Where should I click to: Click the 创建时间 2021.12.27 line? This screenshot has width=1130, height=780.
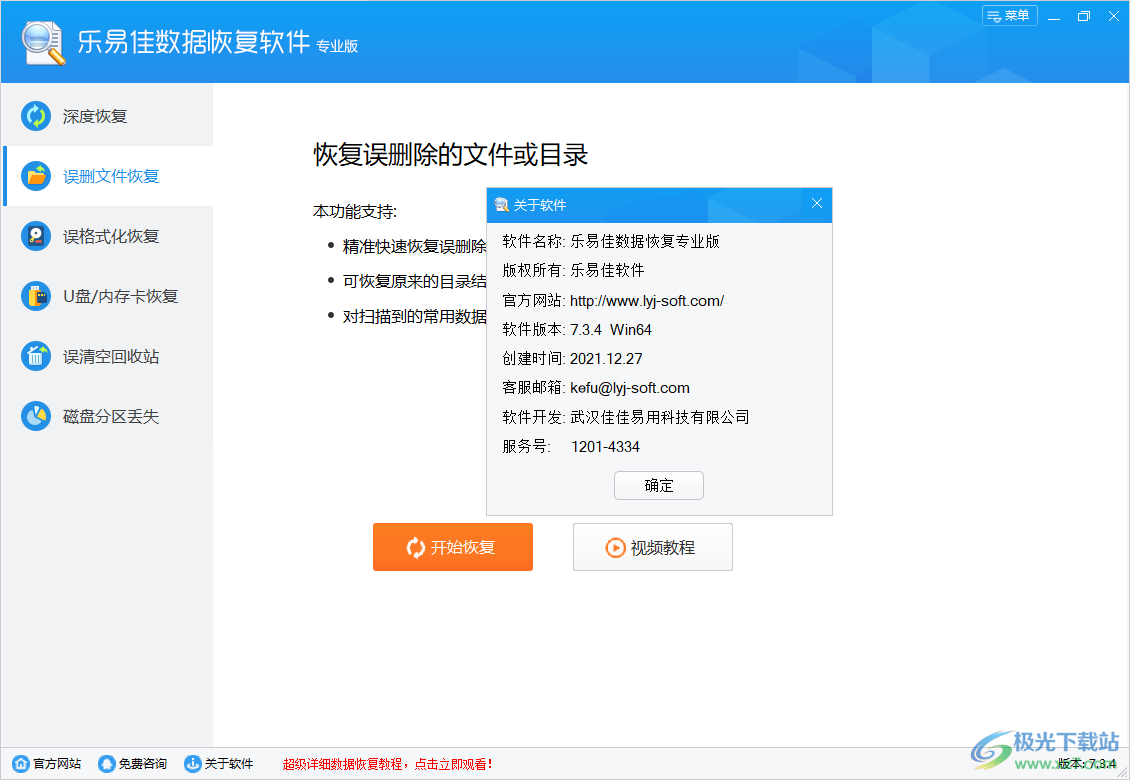coord(572,358)
